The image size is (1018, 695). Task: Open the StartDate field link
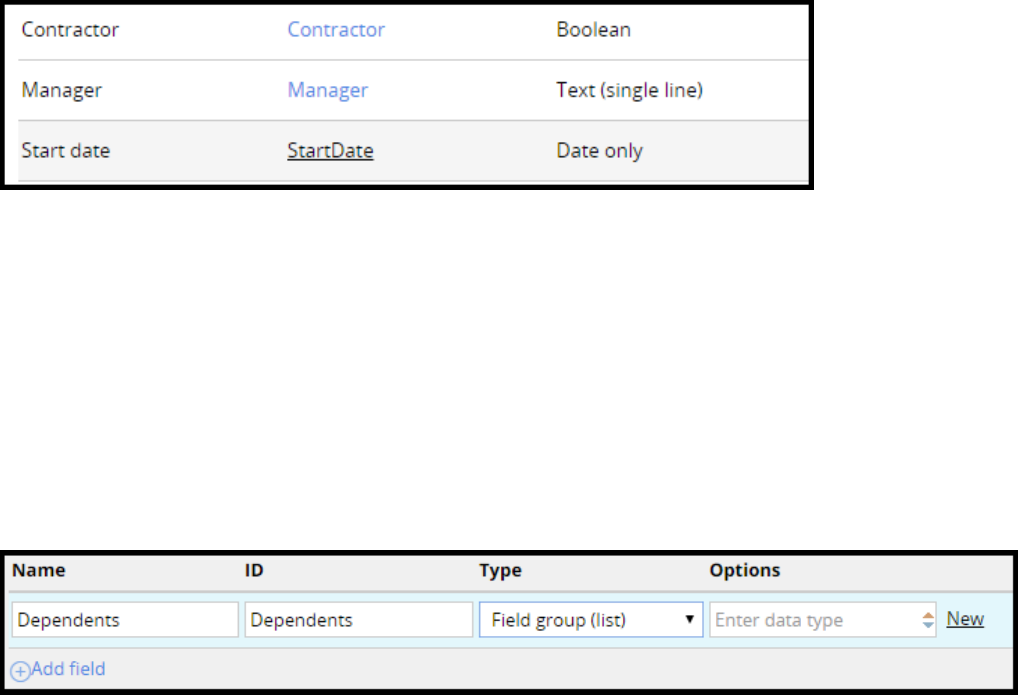[x=330, y=152]
